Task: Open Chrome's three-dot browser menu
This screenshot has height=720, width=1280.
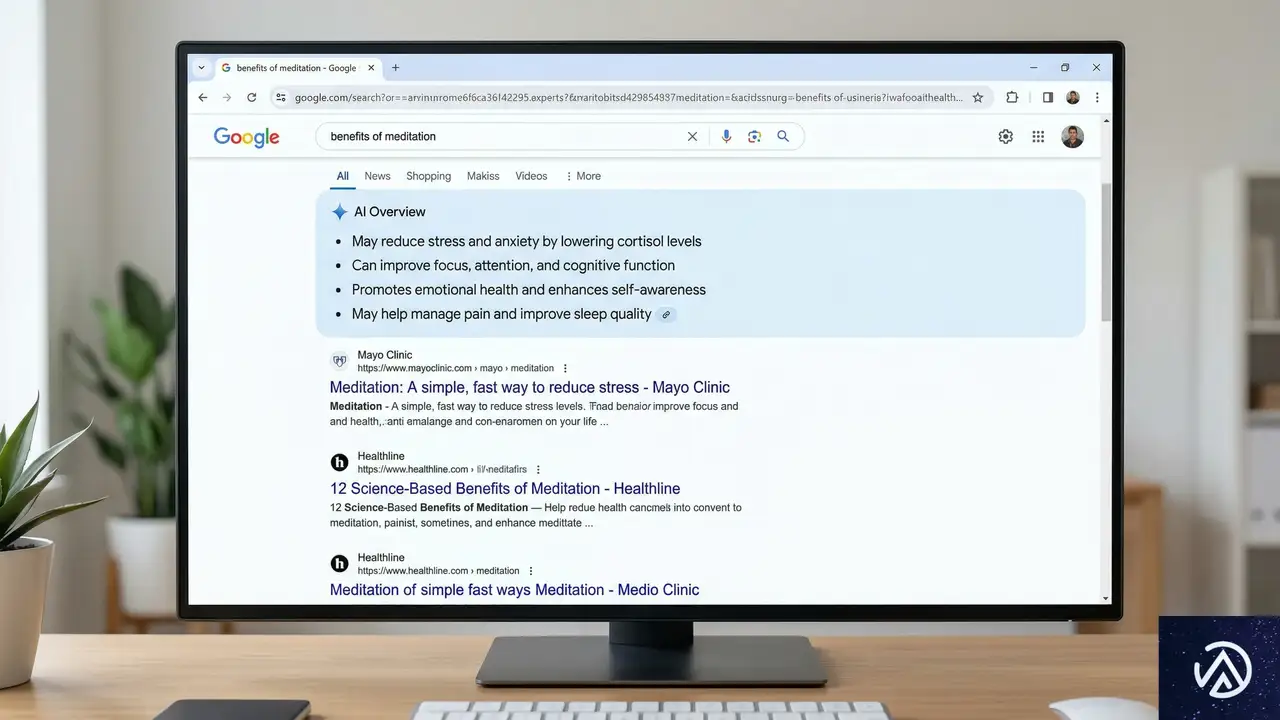Action: click(x=1097, y=97)
